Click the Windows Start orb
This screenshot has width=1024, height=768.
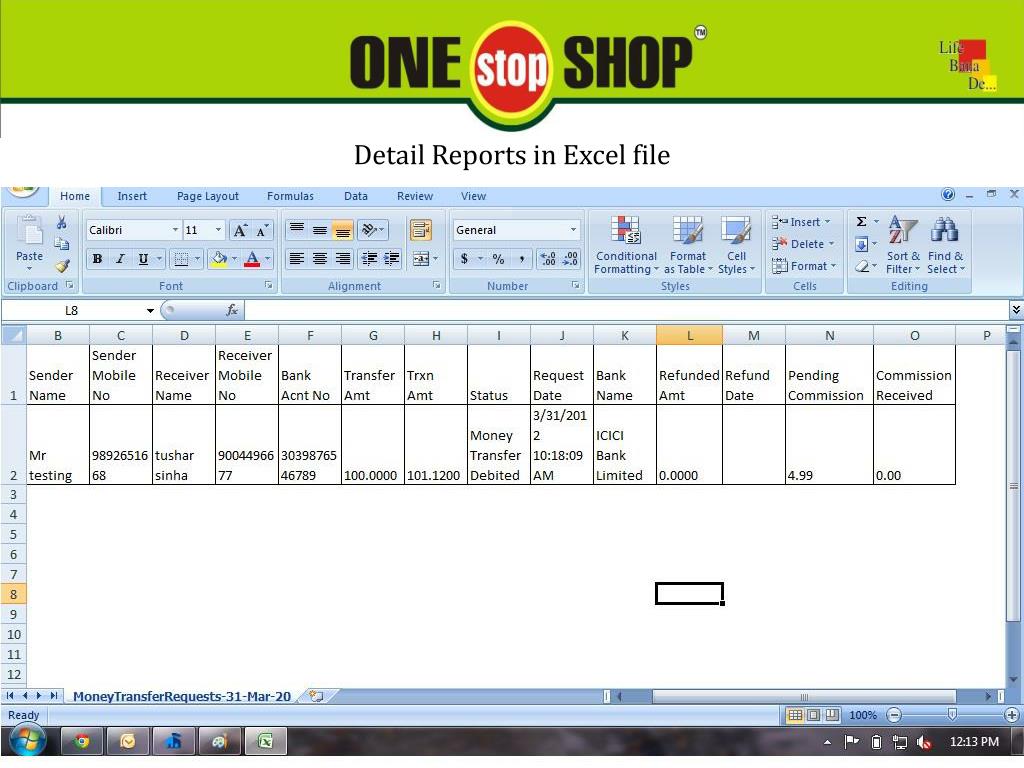(x=27, y=741)
